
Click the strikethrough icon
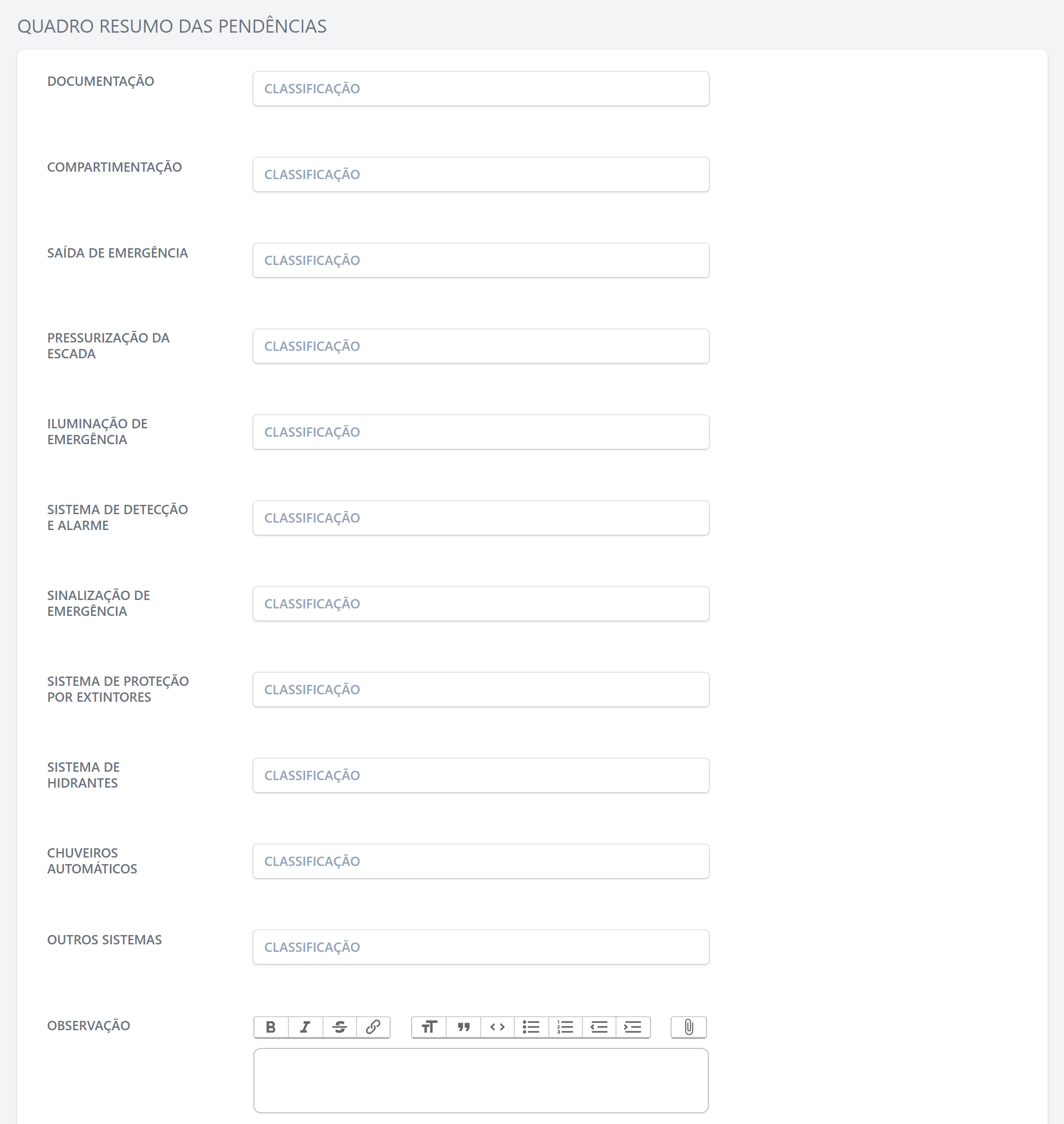pos(339,1027)
